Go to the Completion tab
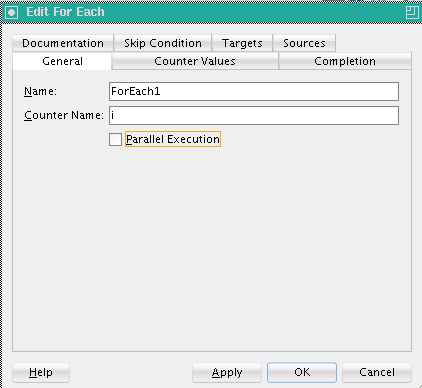Image resolution: width=422 pixels, height=388 pixels. [345, 61]
